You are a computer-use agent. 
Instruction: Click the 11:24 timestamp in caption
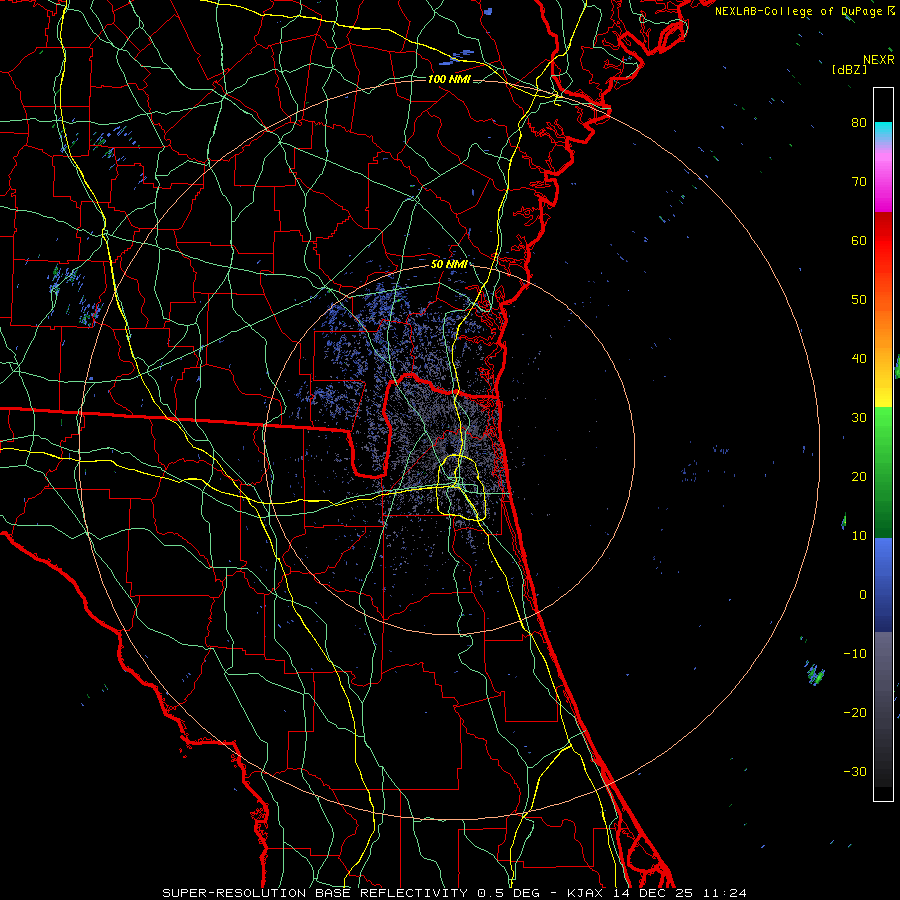[723, 893]
